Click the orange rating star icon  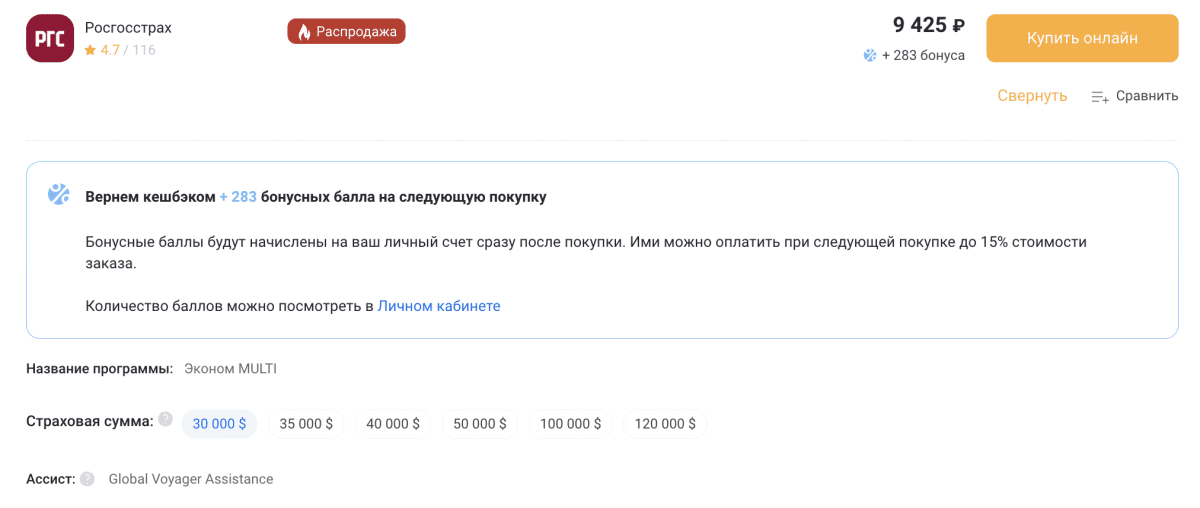pyautogui.click(x=90, y=50)
